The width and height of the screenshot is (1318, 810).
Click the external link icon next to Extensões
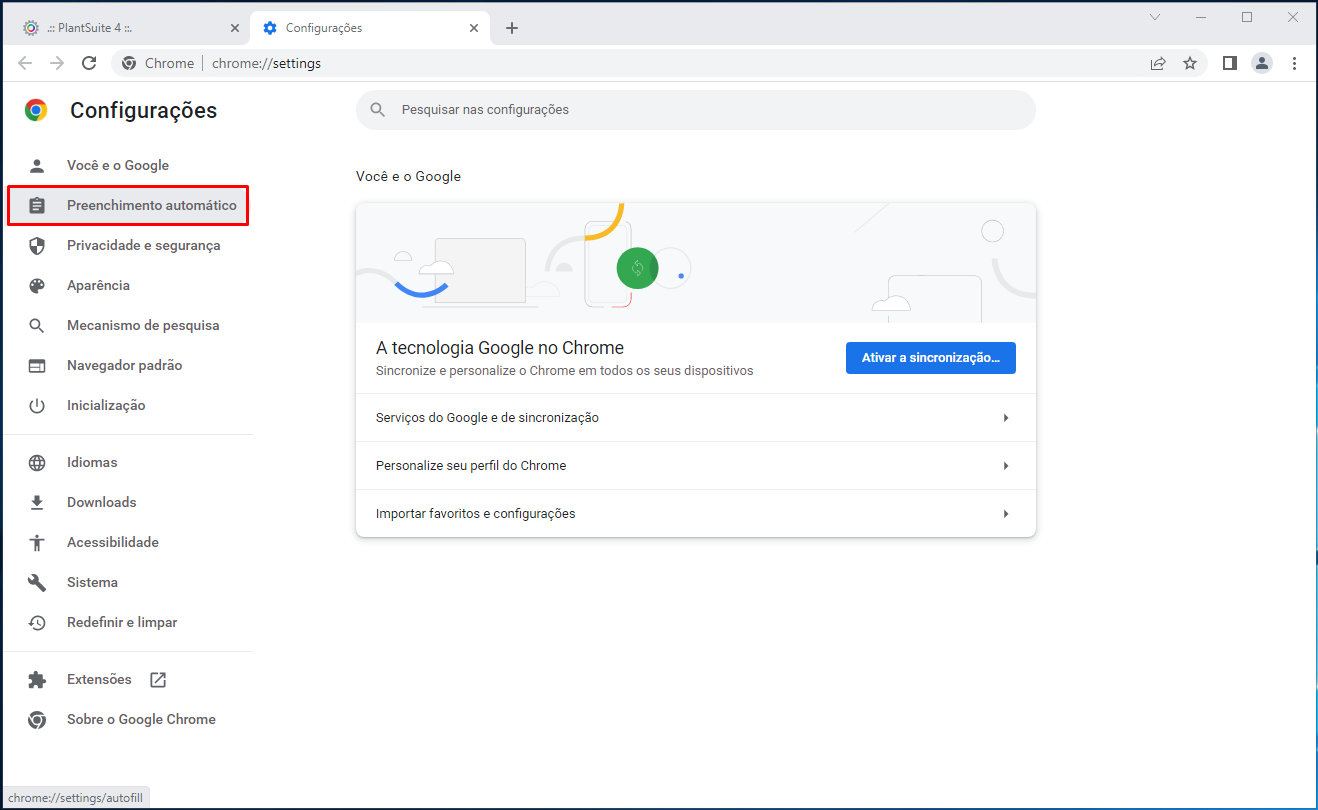pos(158,680)
